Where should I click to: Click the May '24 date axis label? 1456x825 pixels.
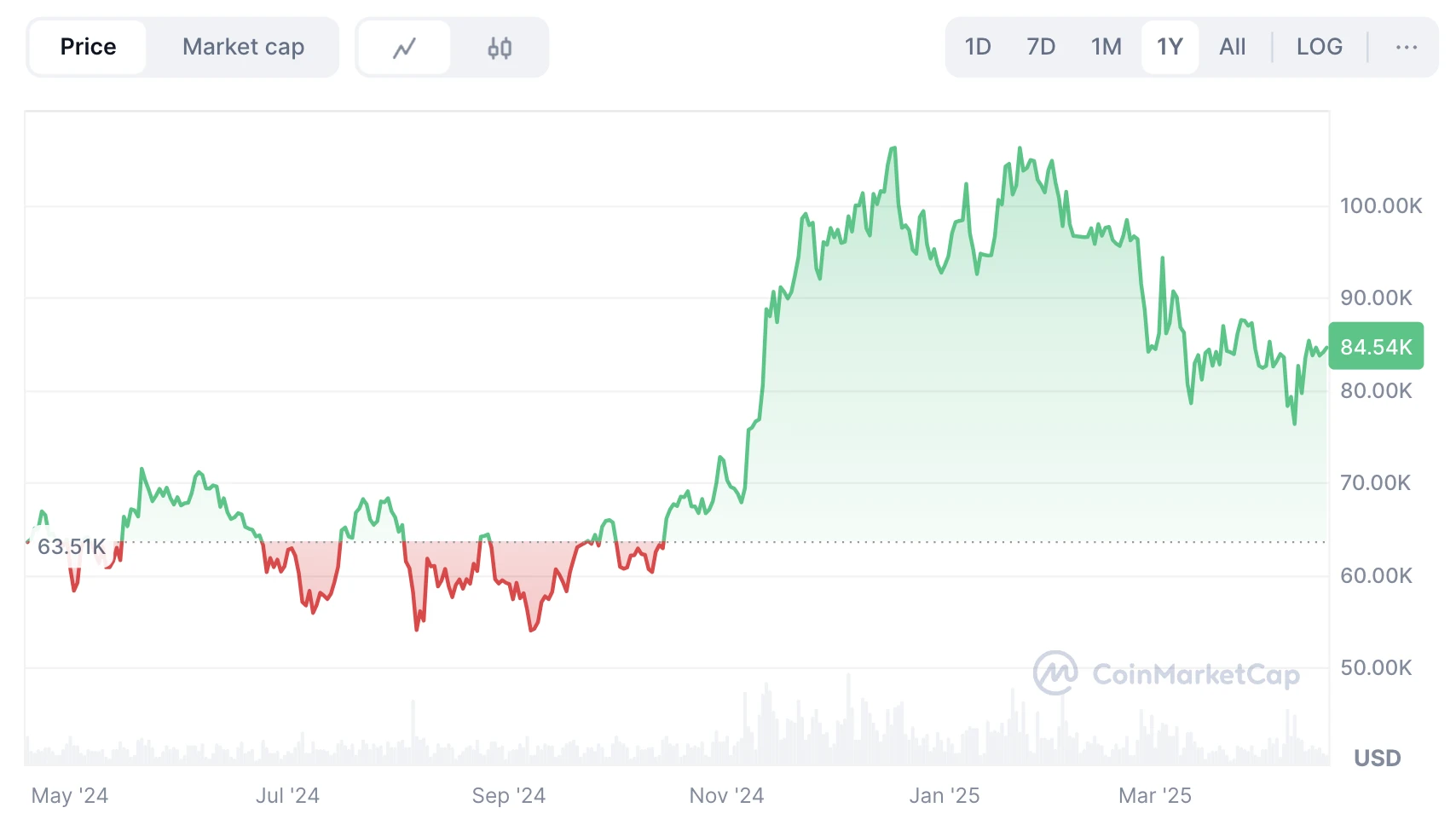70,795
